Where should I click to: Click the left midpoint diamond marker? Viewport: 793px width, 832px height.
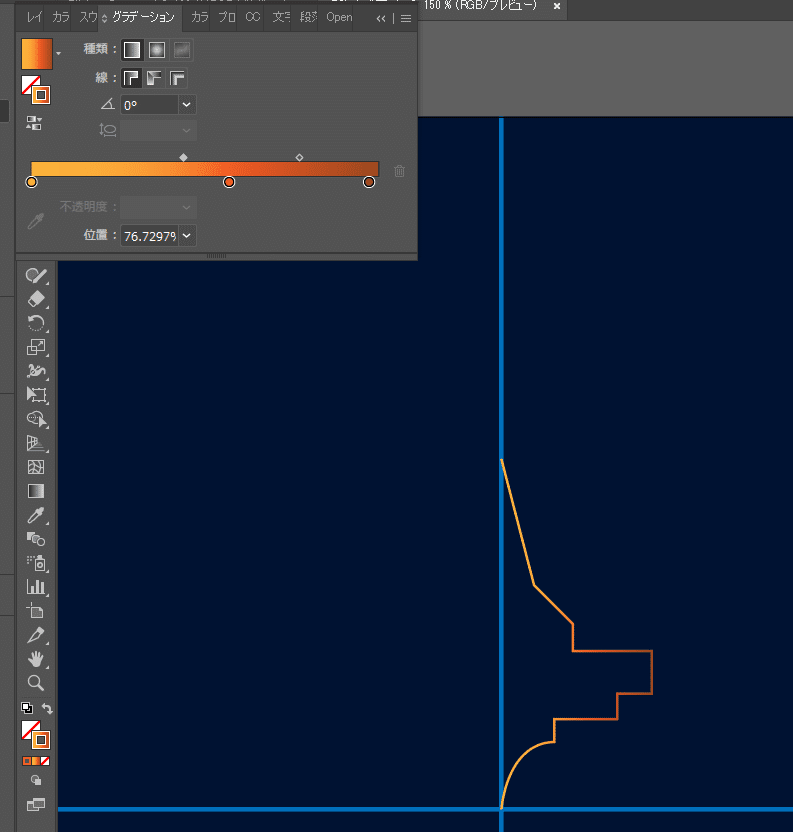(183, 158)
